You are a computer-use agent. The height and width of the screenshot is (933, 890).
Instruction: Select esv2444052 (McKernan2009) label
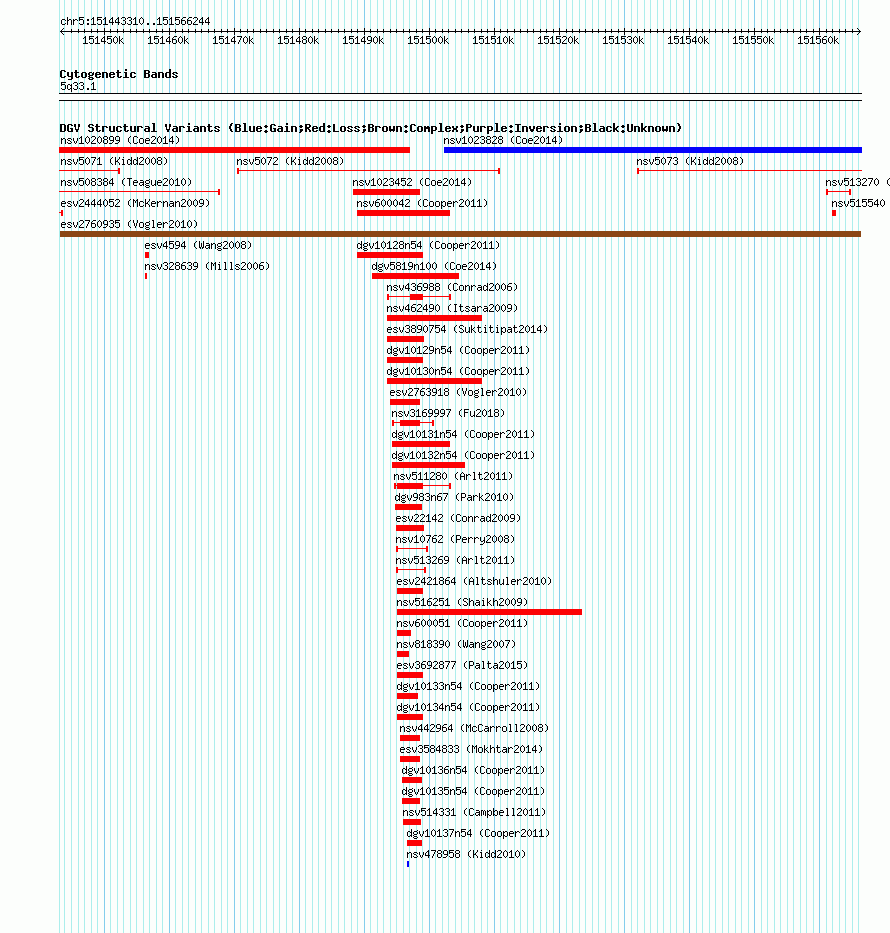135,203
